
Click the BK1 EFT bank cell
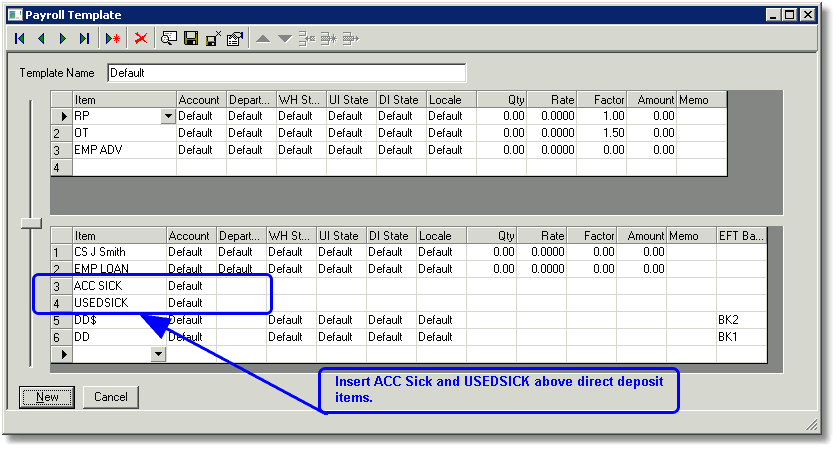click(741, 337)
